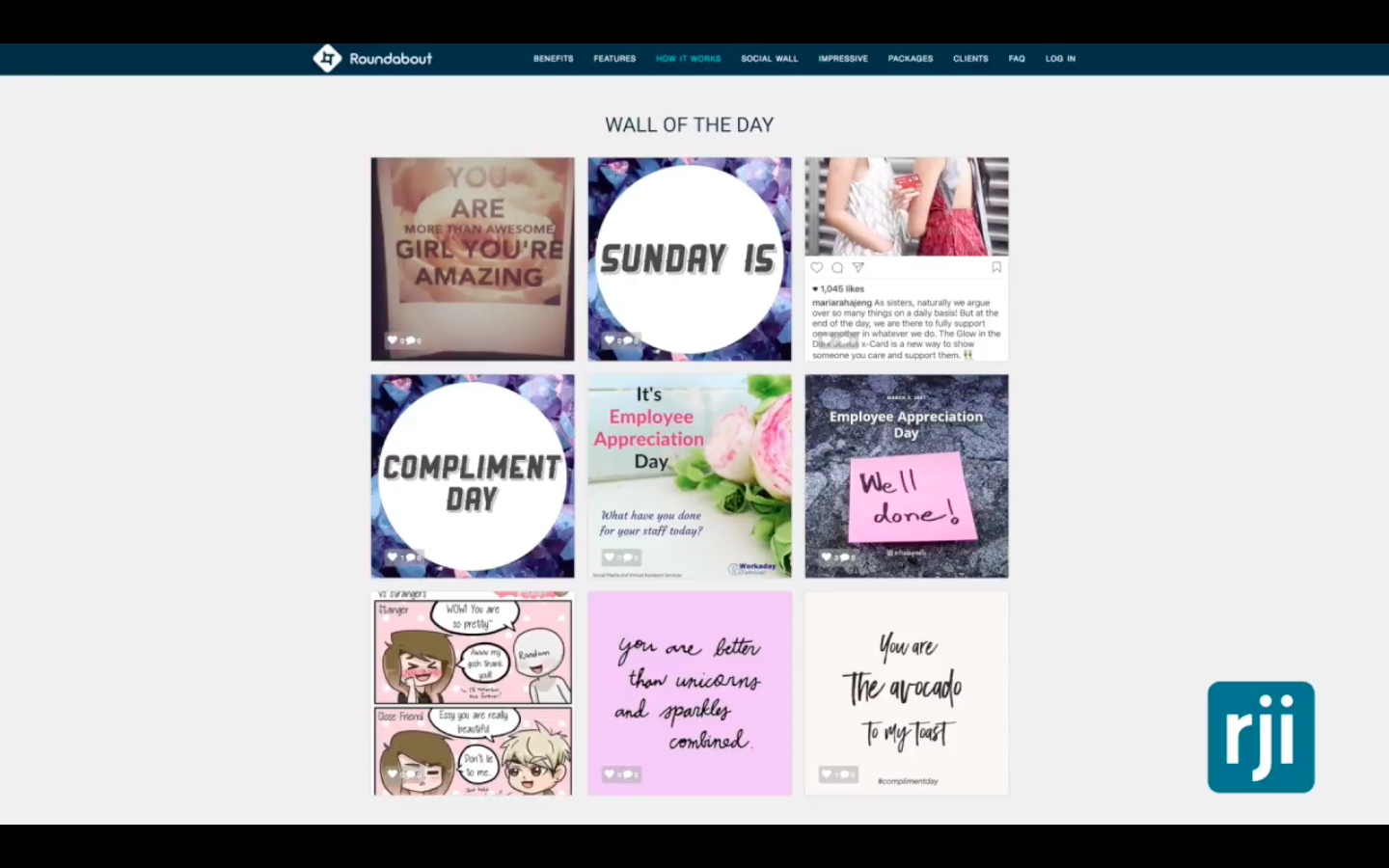Click heart icon on flower Employee Appreciation post
The image size is (1389, 868).
coord(610,557)
